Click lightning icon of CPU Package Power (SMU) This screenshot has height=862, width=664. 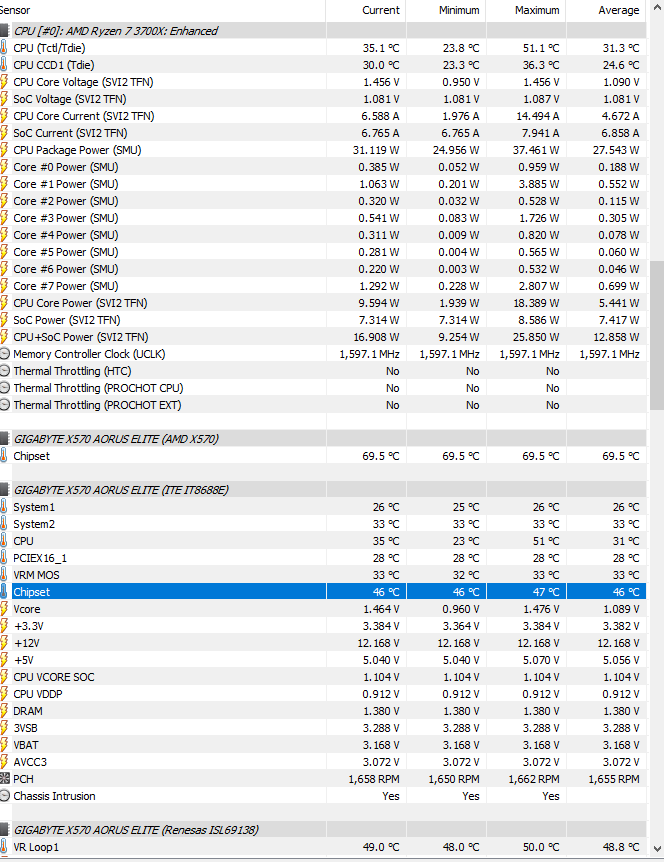(4, 150)
